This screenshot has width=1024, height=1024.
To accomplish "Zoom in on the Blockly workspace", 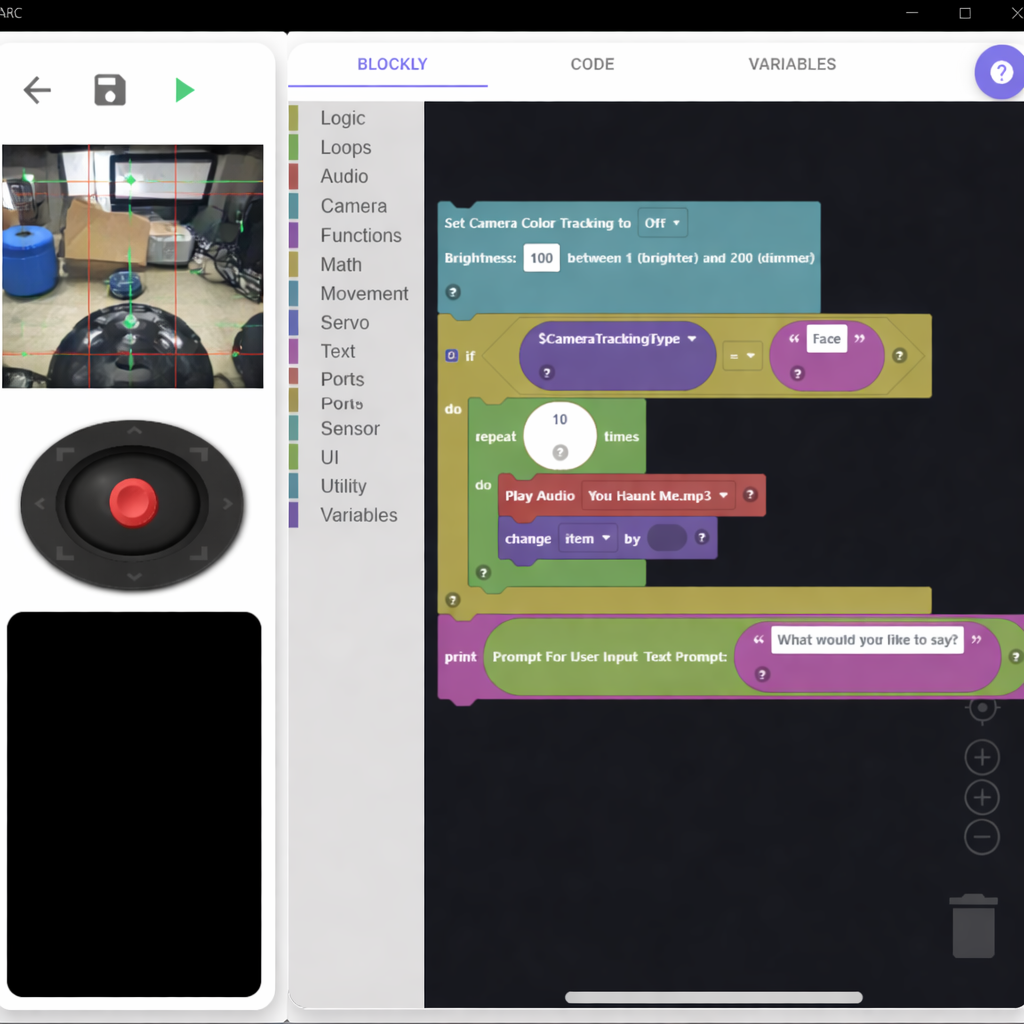I will [x=982, y=757].
